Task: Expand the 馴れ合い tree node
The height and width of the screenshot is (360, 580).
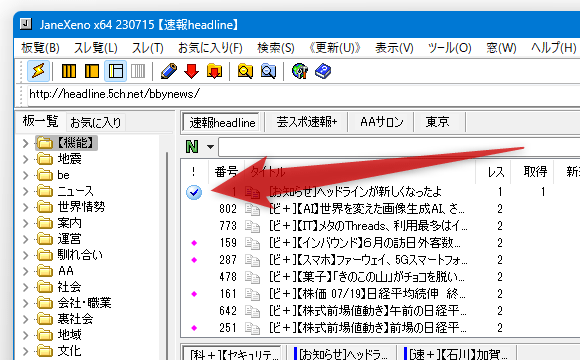Action: tap(25, 255)
